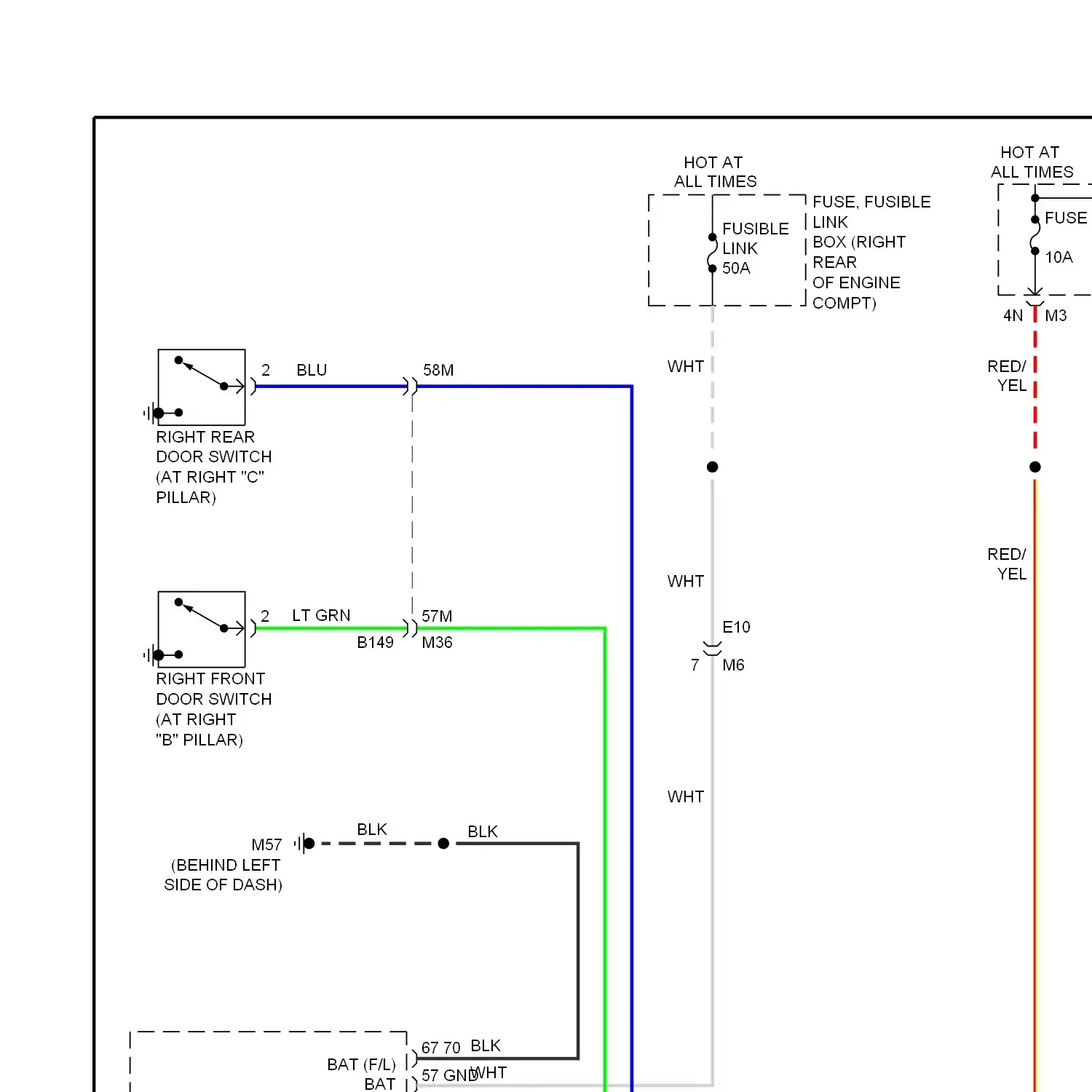Click the '10A' rating label
This screenshot has width=1092, height=1092.
coord(1059,257)
